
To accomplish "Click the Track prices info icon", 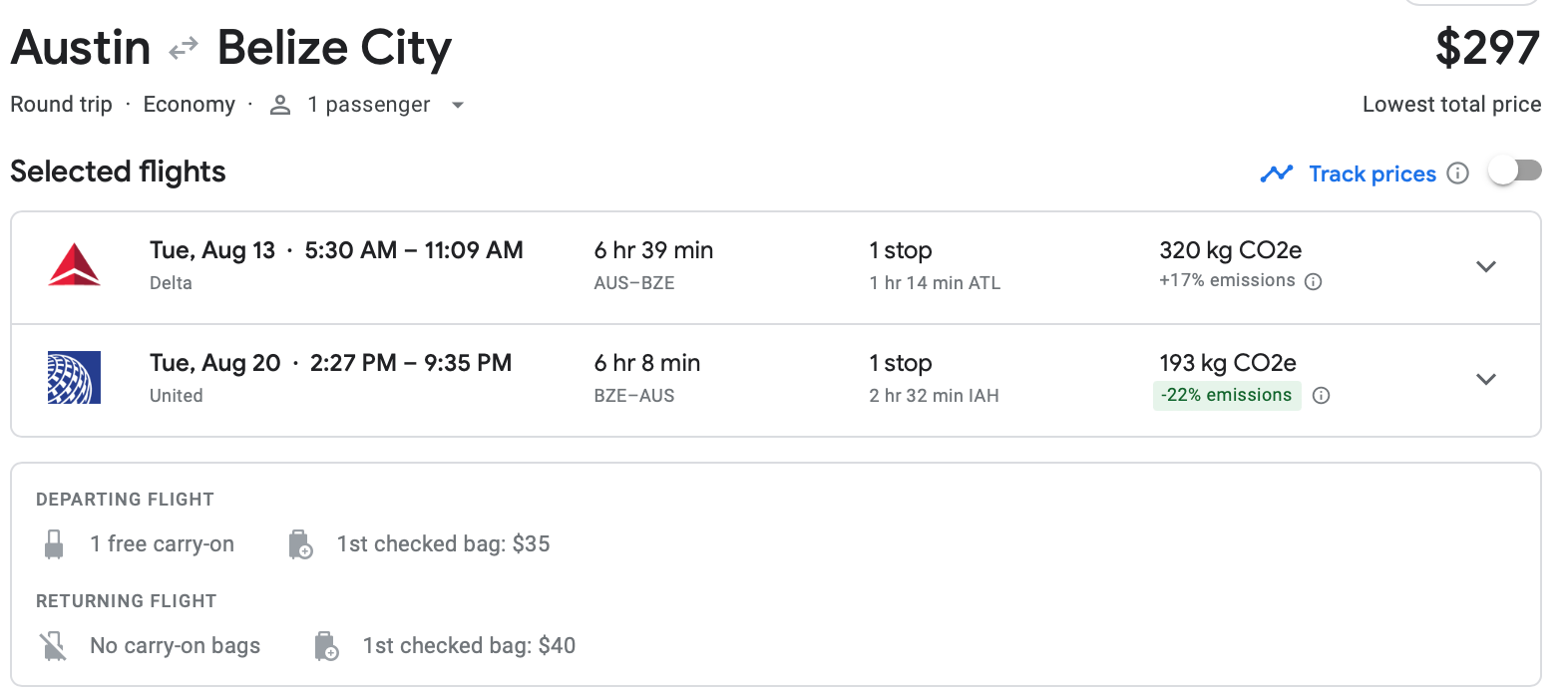I will (1458, 173).
